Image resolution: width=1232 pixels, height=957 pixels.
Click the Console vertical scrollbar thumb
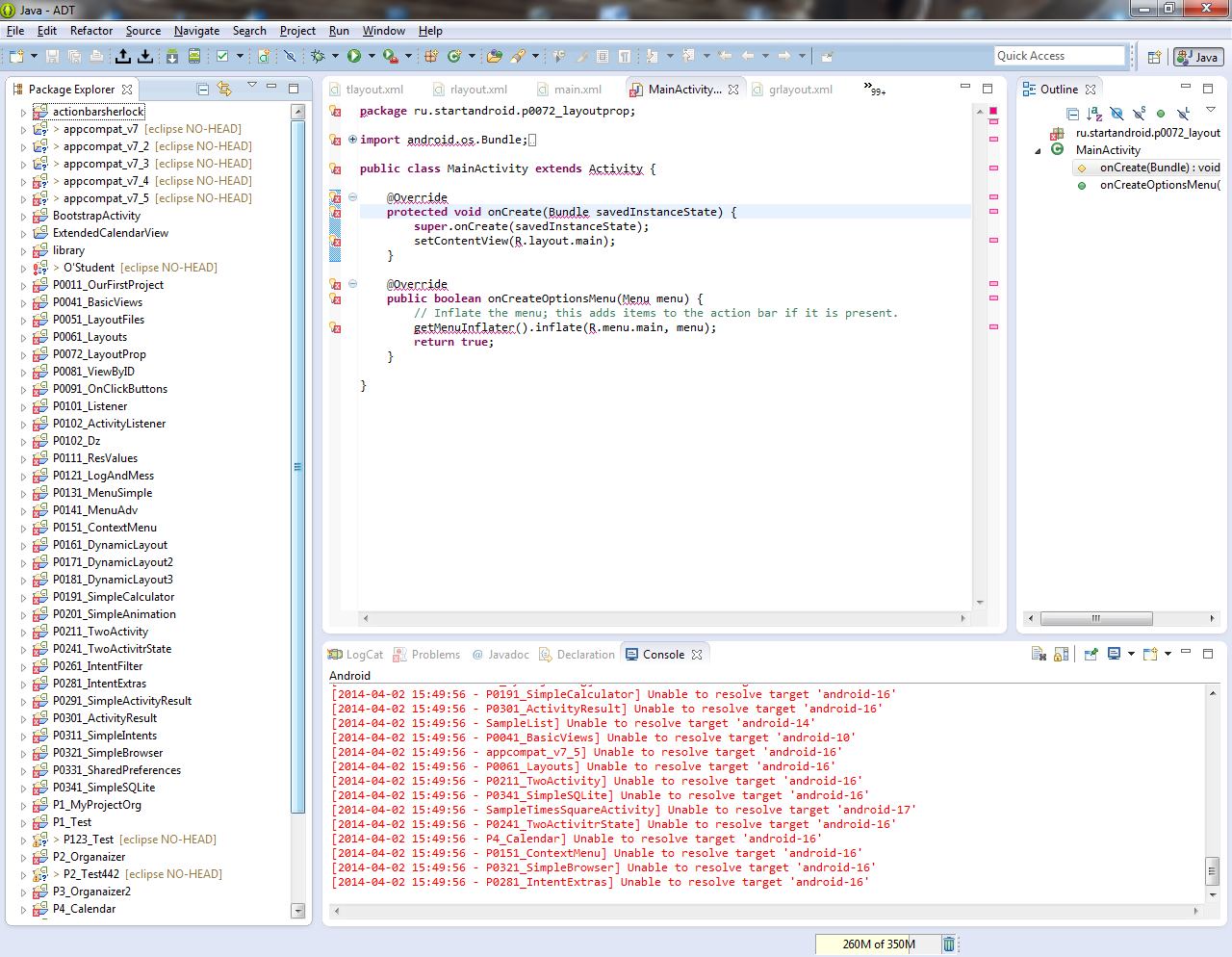point(1212,871)
